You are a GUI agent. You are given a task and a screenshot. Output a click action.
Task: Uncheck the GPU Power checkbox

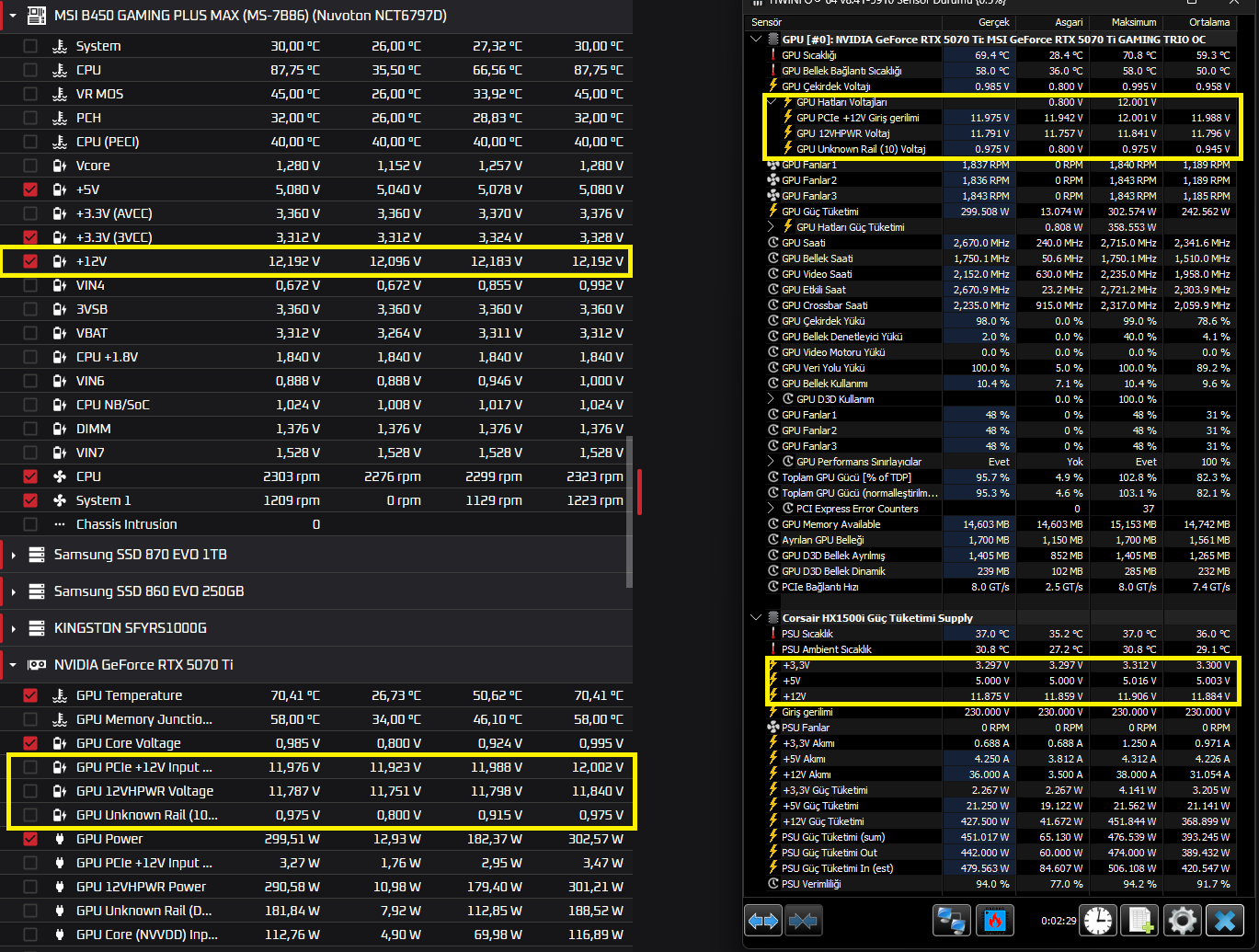(x=30, y=839)
